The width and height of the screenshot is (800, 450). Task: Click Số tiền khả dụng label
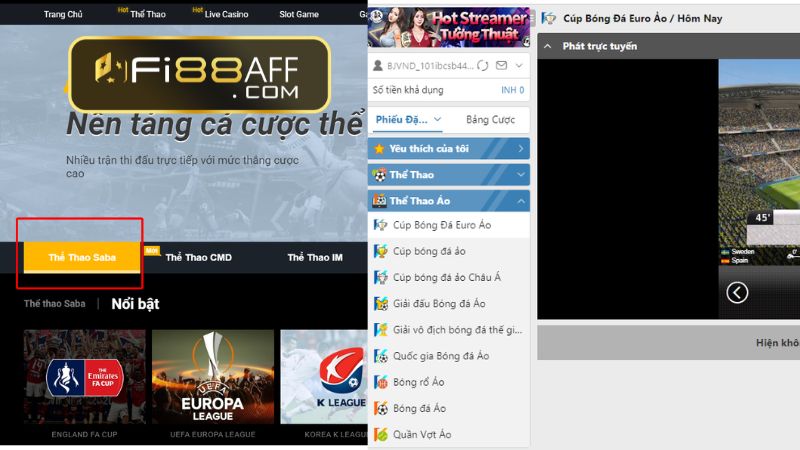coord(408,90)
